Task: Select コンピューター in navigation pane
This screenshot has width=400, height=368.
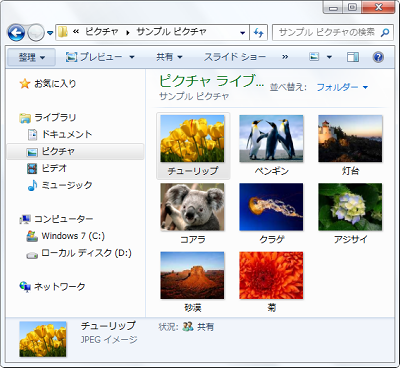Action: (x=64, y=219)
